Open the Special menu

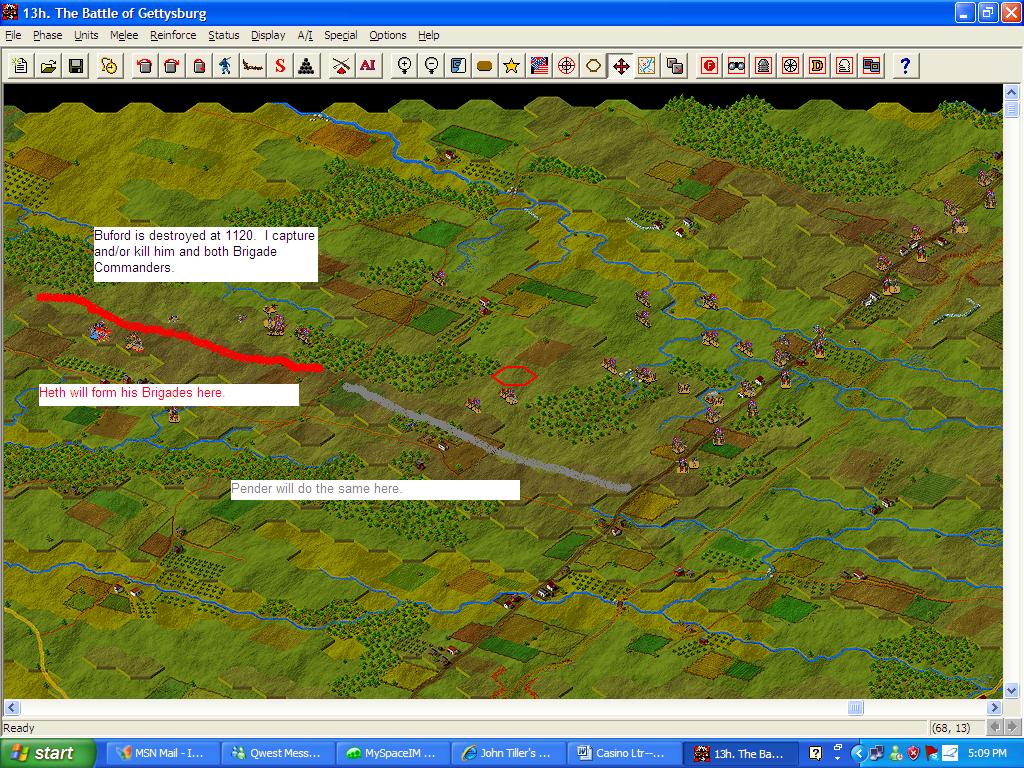click(341, 35)
